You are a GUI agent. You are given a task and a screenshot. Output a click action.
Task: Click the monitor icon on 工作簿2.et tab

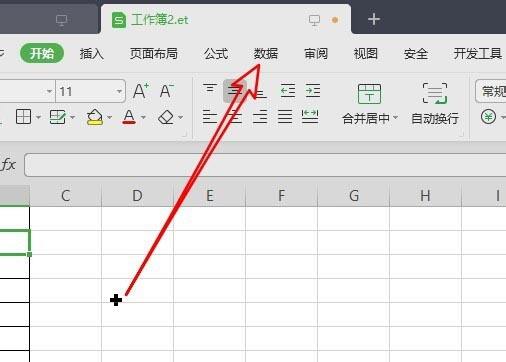pos(314,20)
